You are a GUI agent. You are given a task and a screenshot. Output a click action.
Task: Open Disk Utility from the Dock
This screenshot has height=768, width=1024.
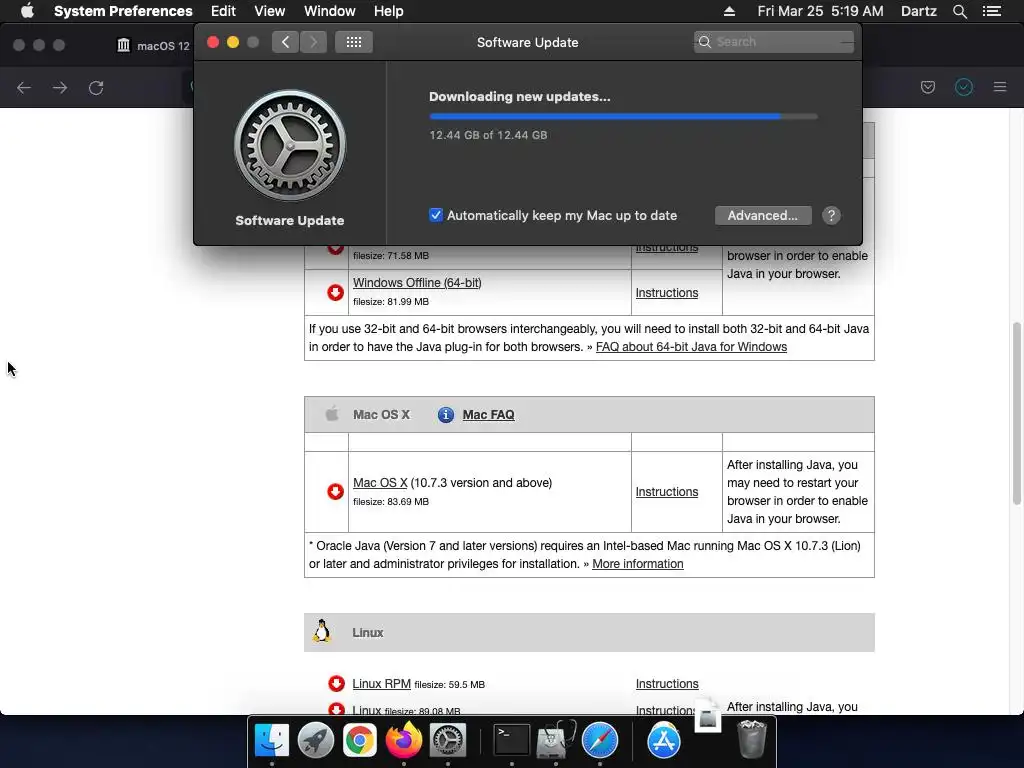pos(556,740)
